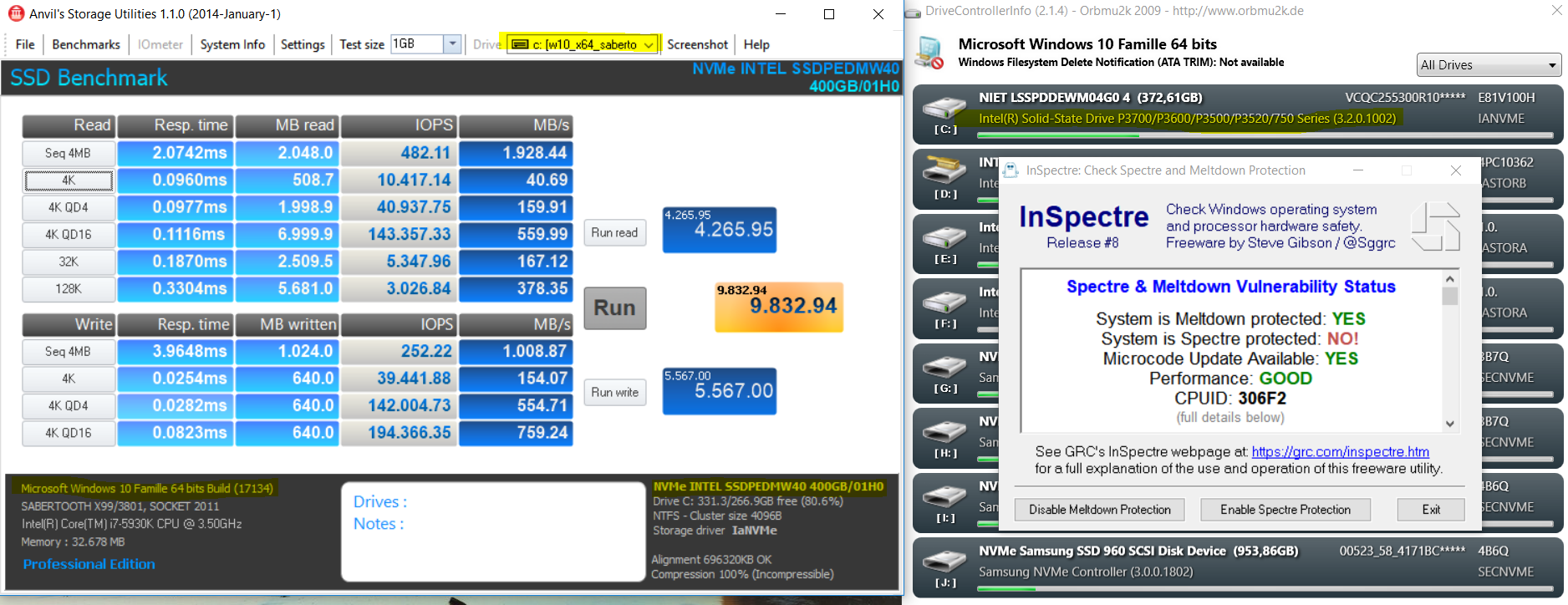Click the J: drive icon
Image resolution: width=1568 pixels, height=605 pixels.
coord(944,562)
